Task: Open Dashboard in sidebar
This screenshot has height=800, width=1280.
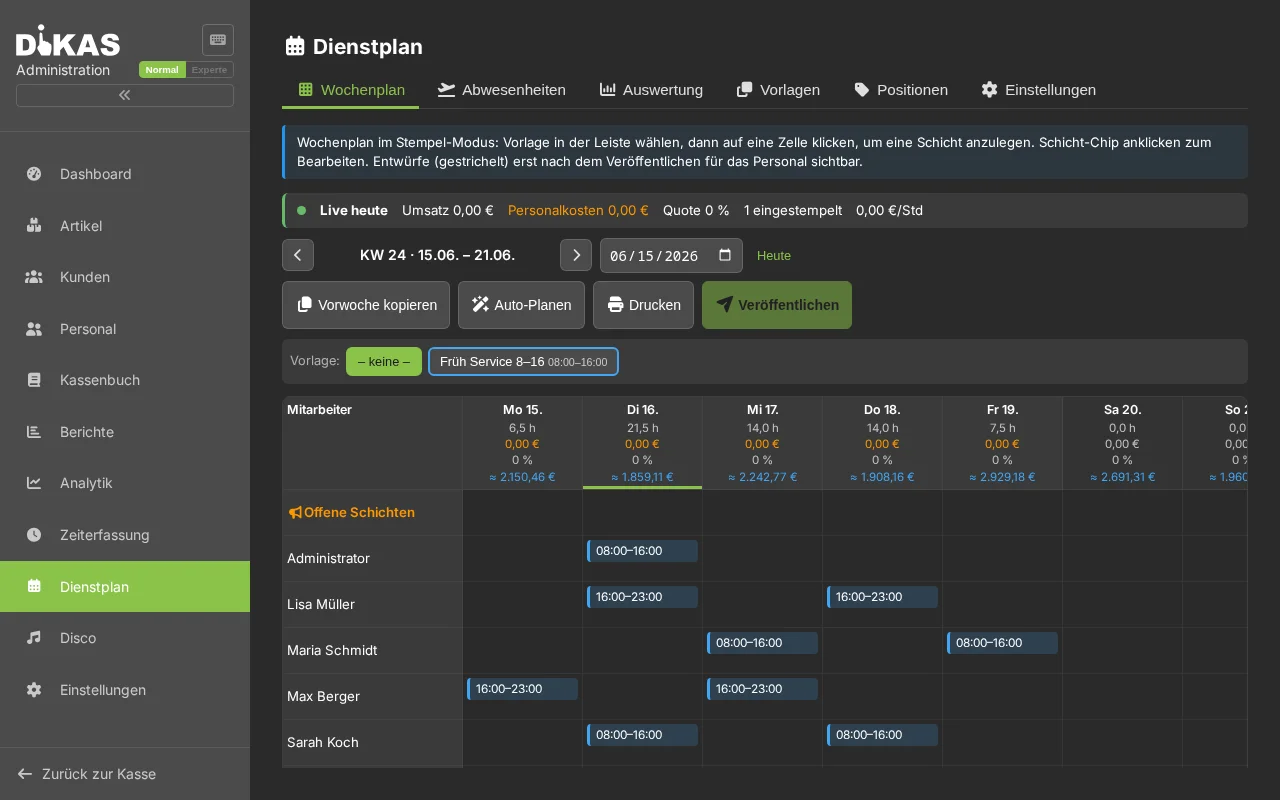Action: 125,174
